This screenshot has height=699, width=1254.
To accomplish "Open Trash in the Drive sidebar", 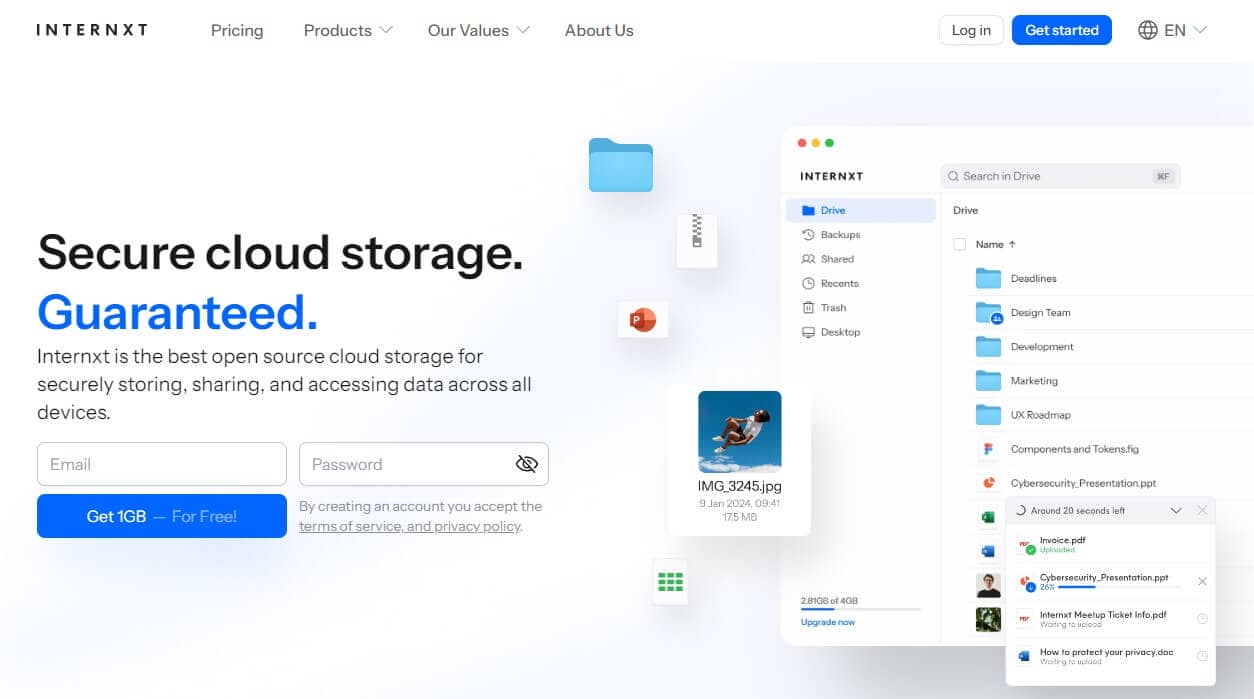I will click(x=833, y=308).
